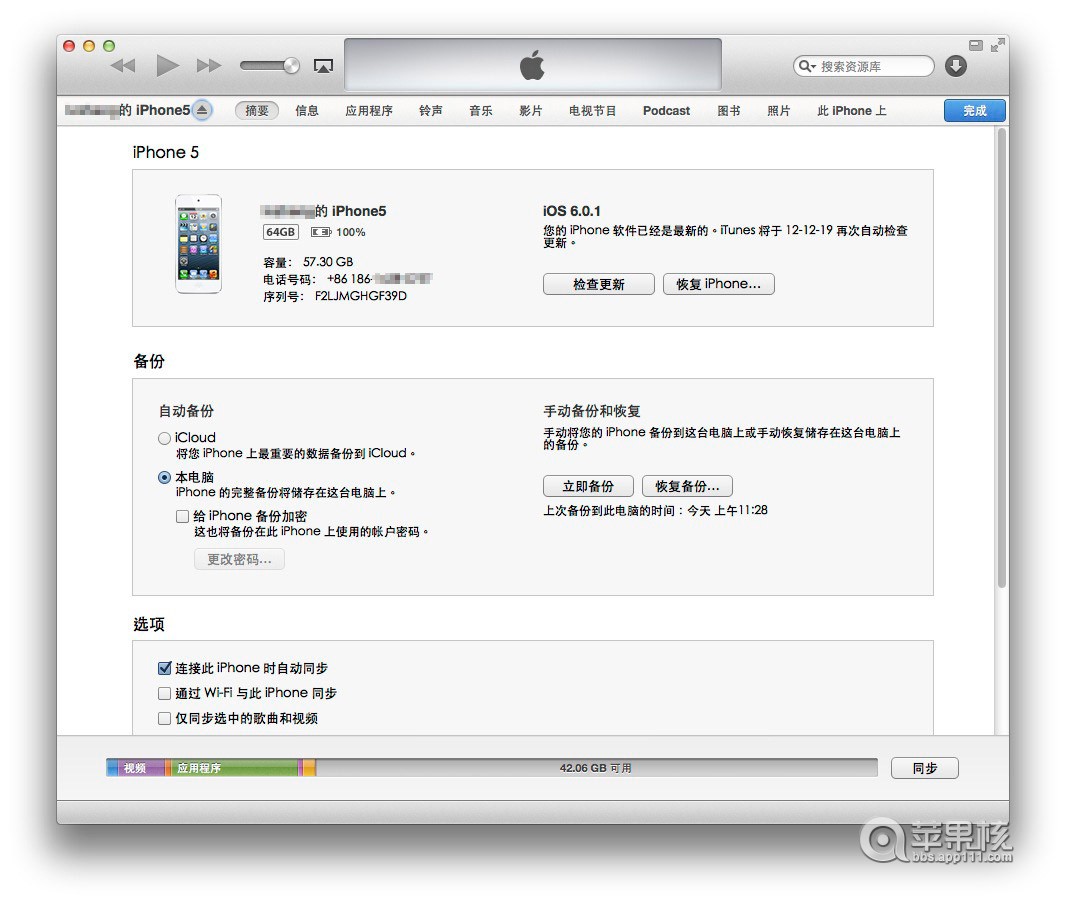Switch to the 音乐 tab
Image resolution: width=1066 pixels, height=903 pixels.
[x=480, y=111]
